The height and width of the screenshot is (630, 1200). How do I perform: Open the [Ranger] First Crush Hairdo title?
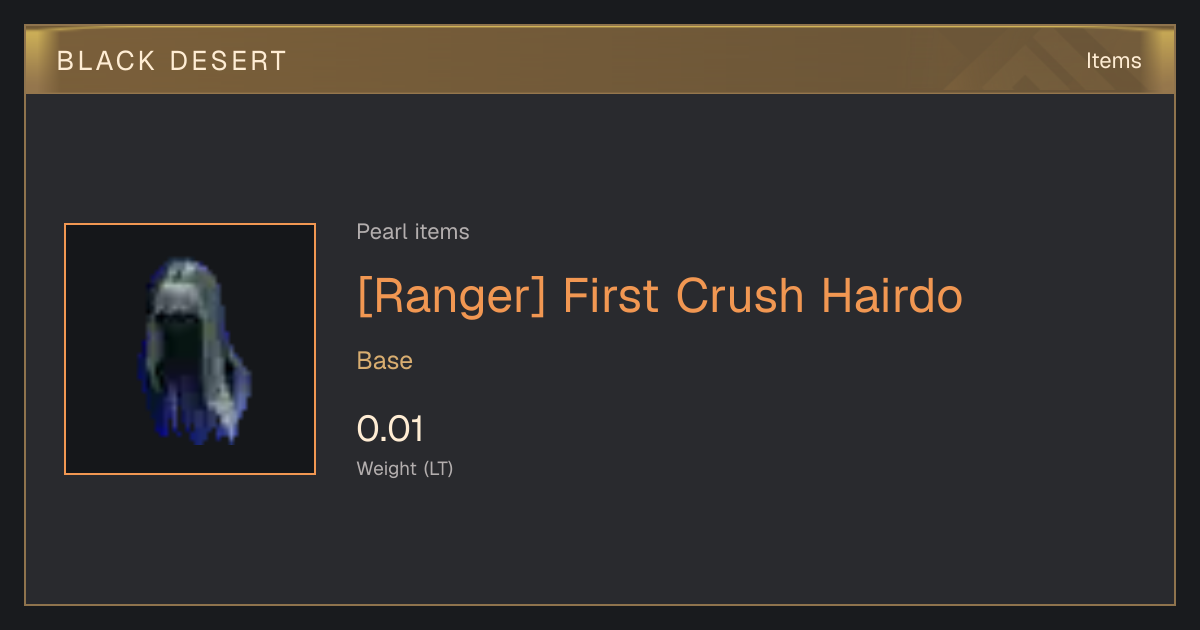coord(660,296)
